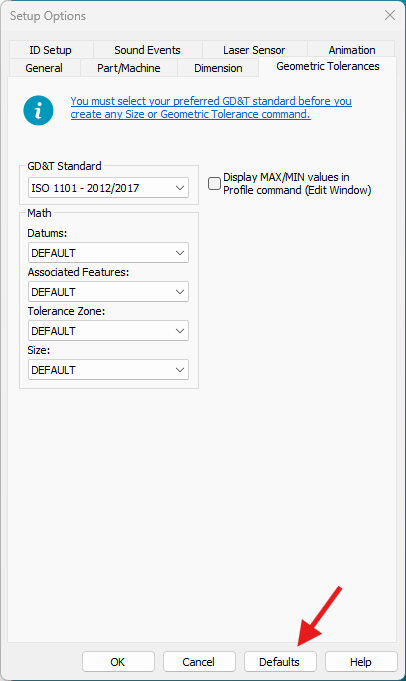This screenshot has width=406, height=681.
Task: Click the Geometric Tolerances tab
Action: 328,66
